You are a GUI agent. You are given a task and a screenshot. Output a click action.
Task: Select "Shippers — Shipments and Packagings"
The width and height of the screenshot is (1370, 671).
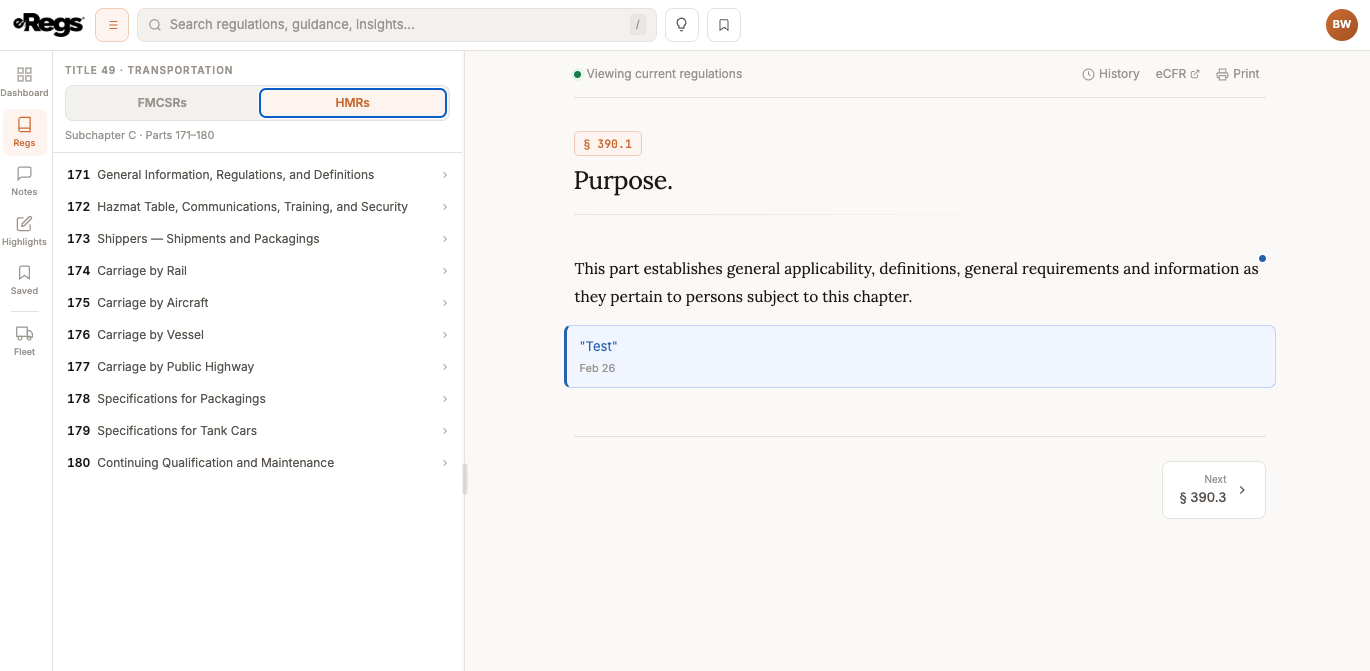(208, 239)
